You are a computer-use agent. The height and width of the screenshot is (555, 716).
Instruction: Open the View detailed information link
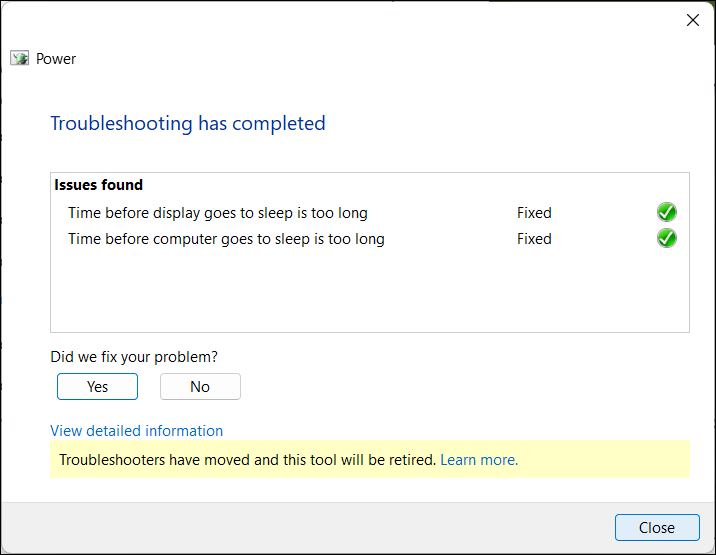136,431
